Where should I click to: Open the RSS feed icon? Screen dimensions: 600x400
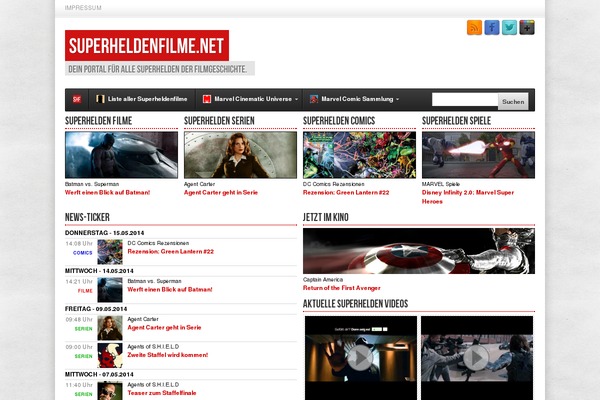tap(474, 28)
